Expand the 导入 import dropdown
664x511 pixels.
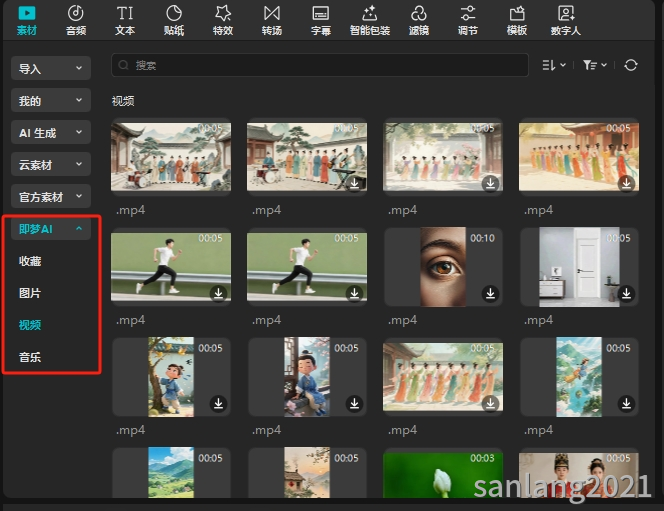[51, 68]
